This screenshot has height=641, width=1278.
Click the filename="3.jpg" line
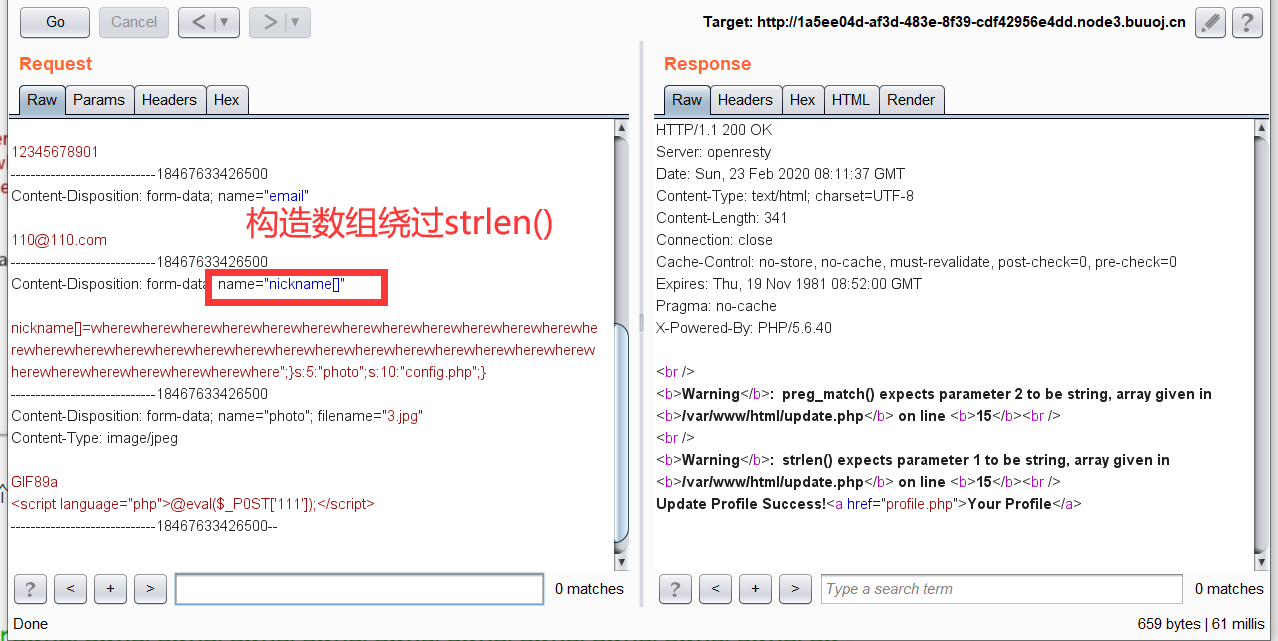[217, 416]
